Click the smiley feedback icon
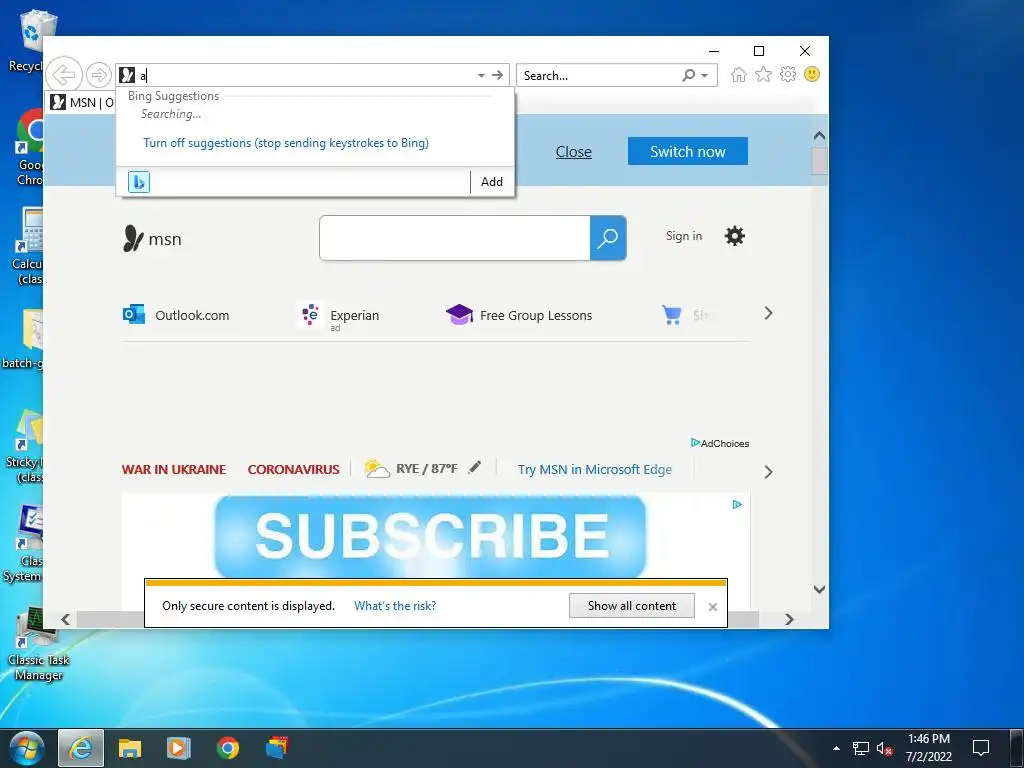This screenshot has width=1024, height=768. click(x=812, y=74)
